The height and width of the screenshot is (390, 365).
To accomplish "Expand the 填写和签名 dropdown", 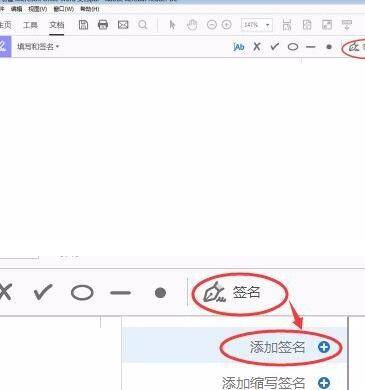I will click(38, 47).
